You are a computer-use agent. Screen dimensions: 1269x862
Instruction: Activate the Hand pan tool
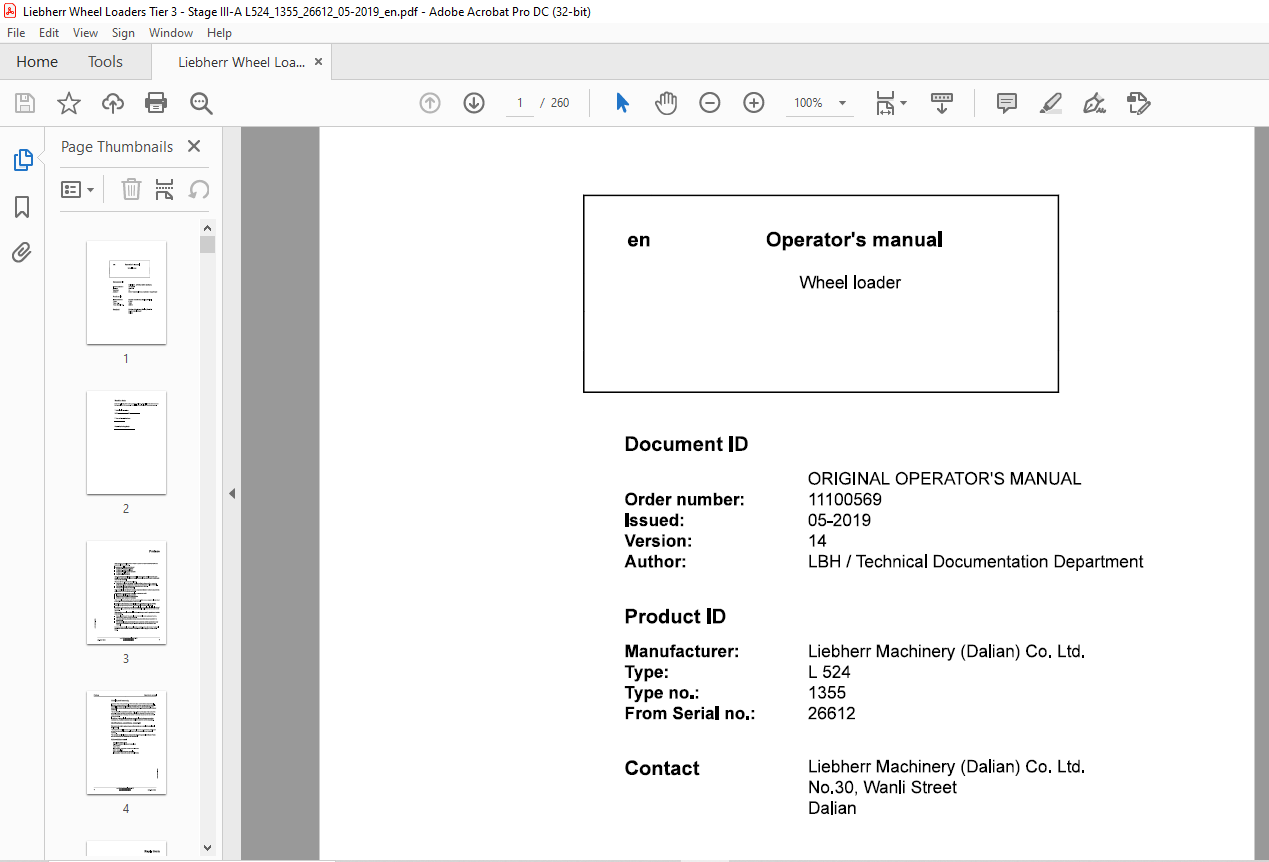[x=666, y=103]
